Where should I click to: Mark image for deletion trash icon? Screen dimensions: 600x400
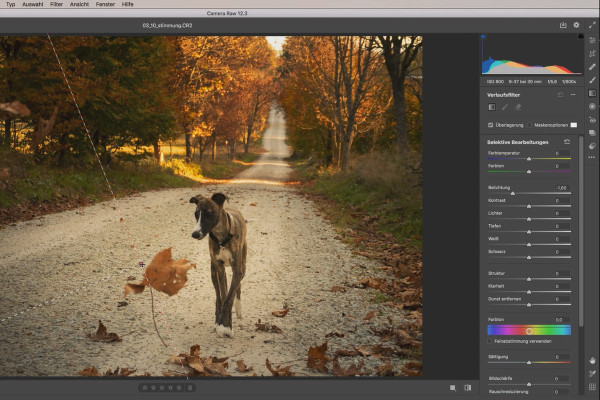(x=190, y=388)
